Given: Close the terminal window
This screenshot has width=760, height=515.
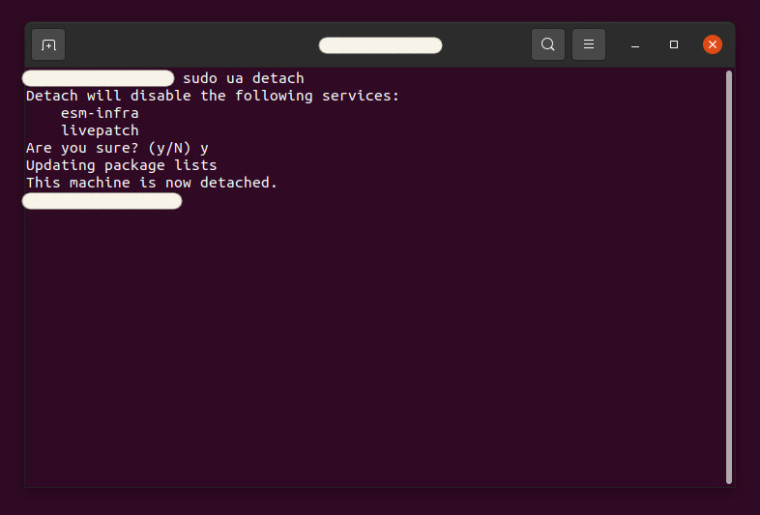Looking at the screenshot, I should click(x=712, y=45).
